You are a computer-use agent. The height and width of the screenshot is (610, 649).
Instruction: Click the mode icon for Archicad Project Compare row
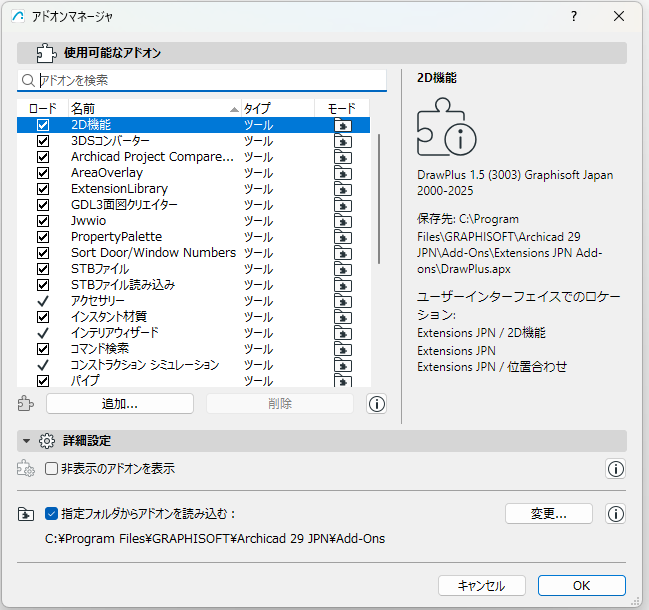tap(343, 157)
